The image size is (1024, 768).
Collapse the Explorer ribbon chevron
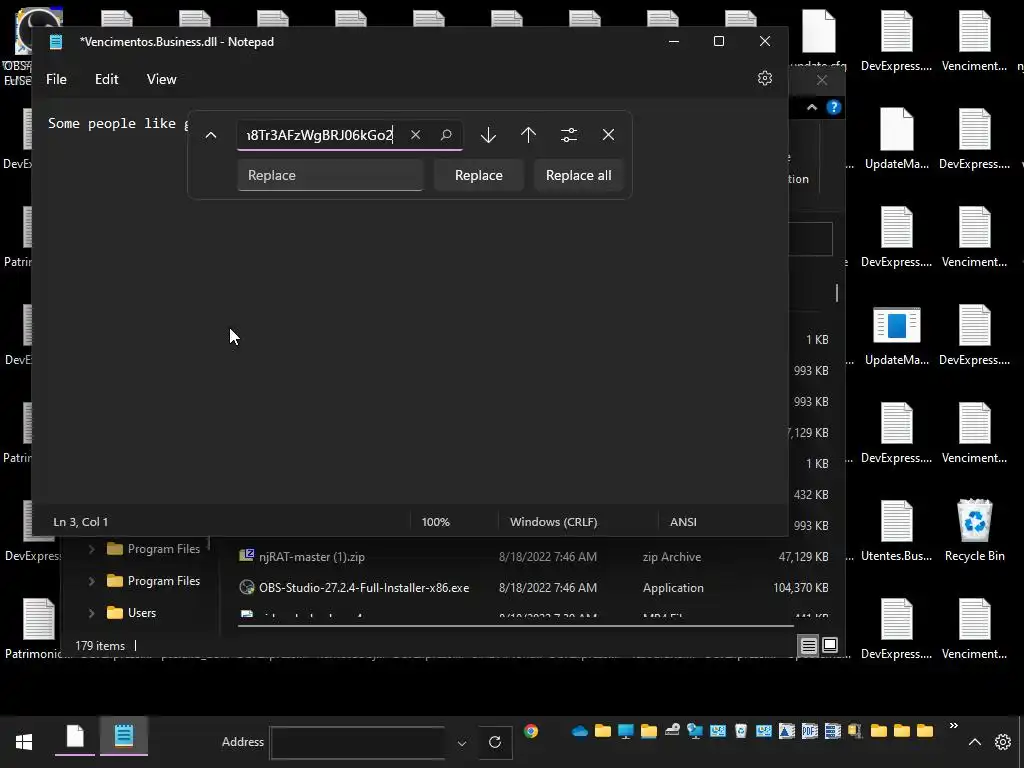pos(812,107)
